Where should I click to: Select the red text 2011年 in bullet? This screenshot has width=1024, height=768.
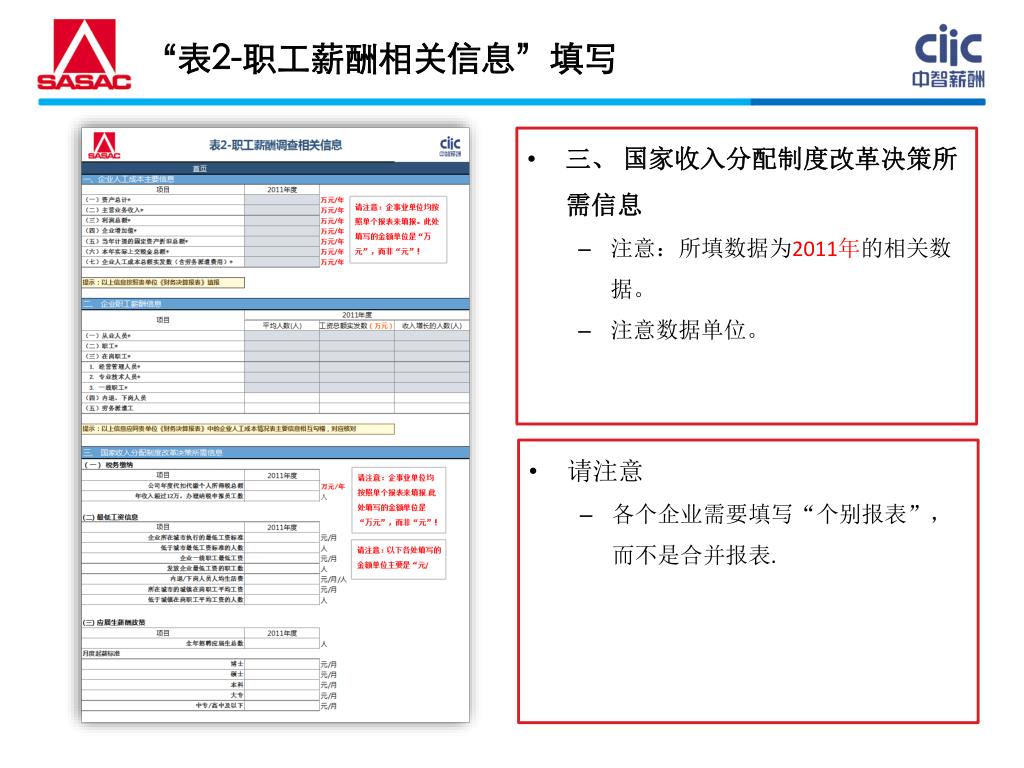click(825, 249)
